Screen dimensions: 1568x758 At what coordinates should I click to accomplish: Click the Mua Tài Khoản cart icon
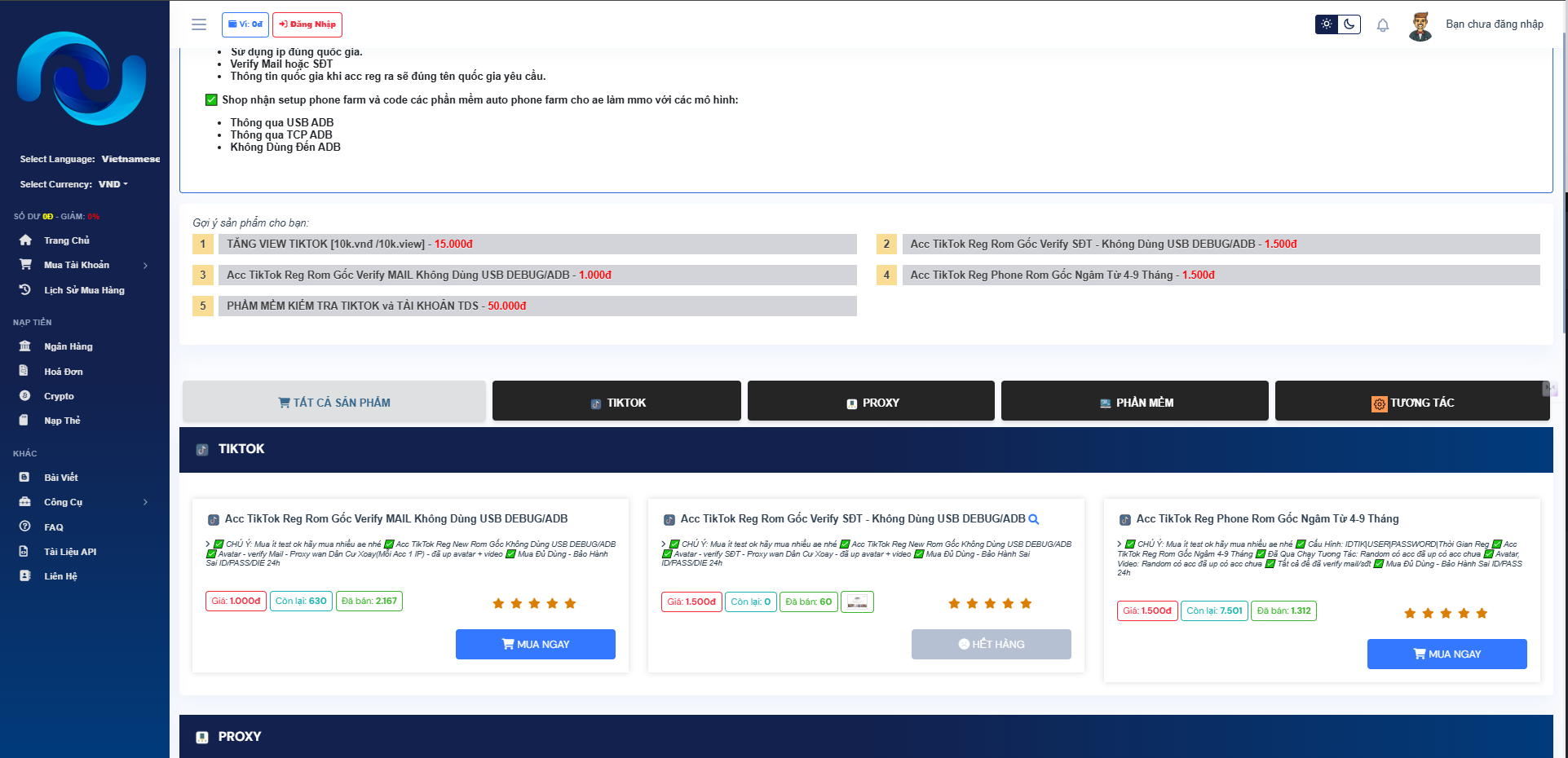point(25,265)
